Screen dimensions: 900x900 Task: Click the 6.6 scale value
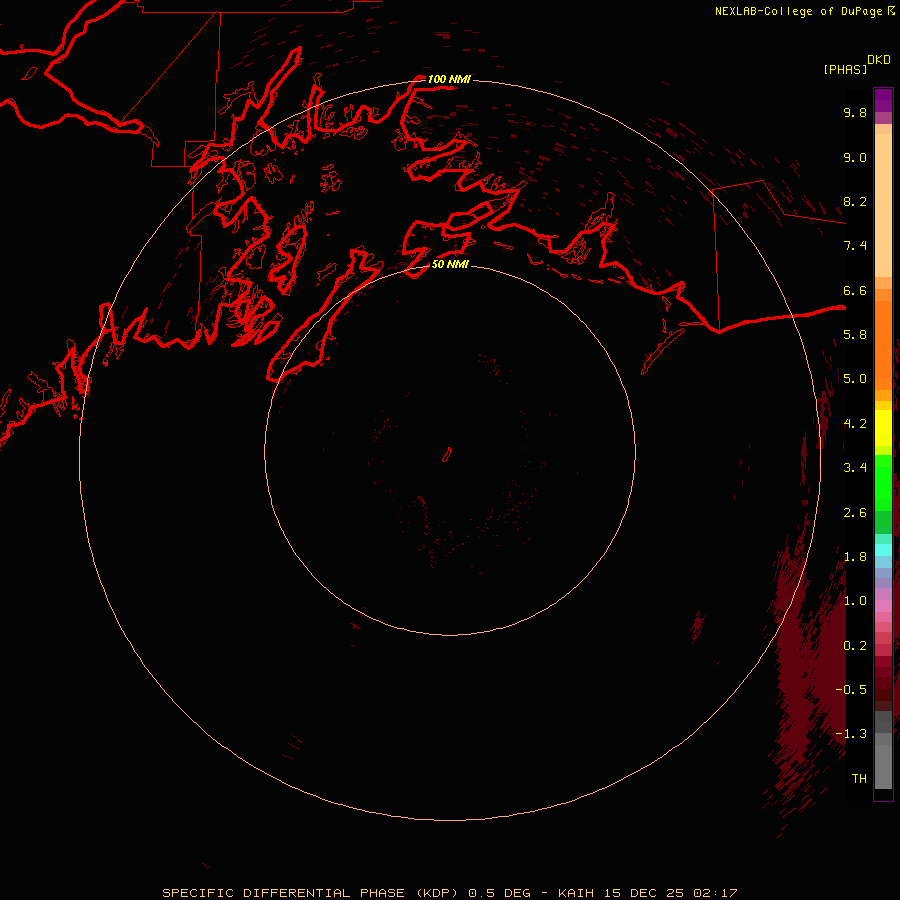pyautogui.click(x=855, y=290)
